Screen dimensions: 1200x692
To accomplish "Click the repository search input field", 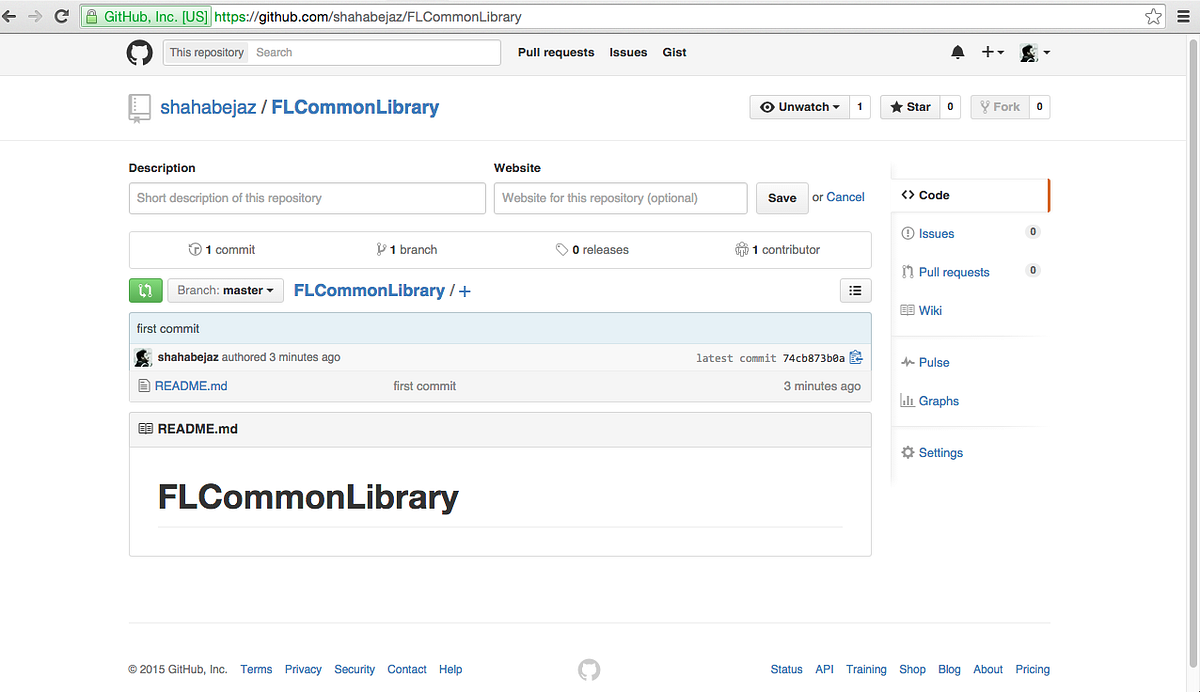I will tap(375, 52).
